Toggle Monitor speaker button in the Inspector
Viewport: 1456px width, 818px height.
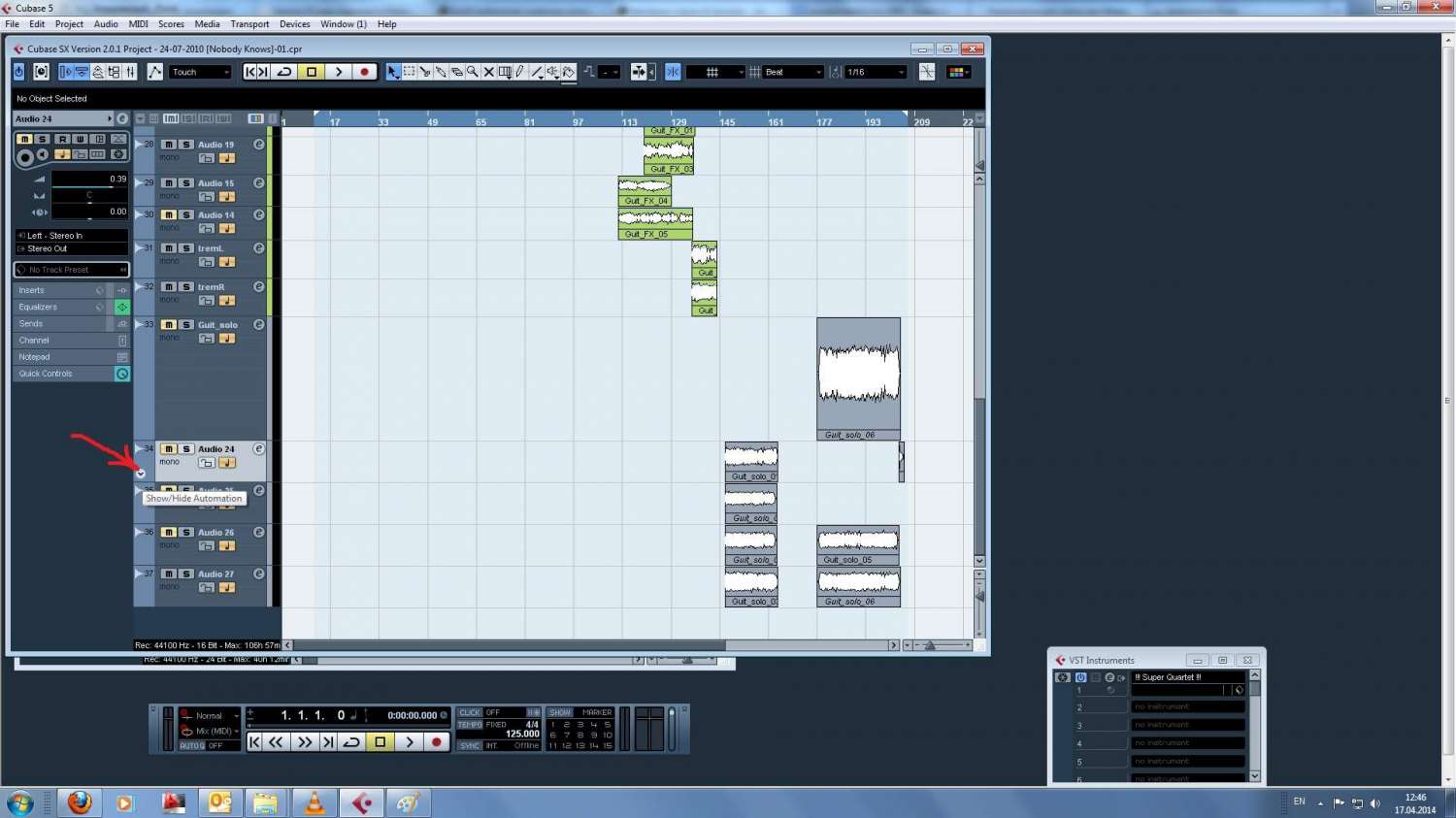[43, 155]
